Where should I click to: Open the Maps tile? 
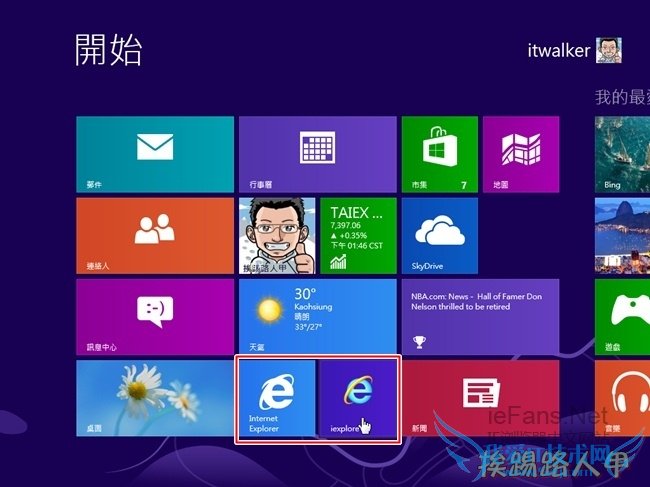tap(521, 154)
